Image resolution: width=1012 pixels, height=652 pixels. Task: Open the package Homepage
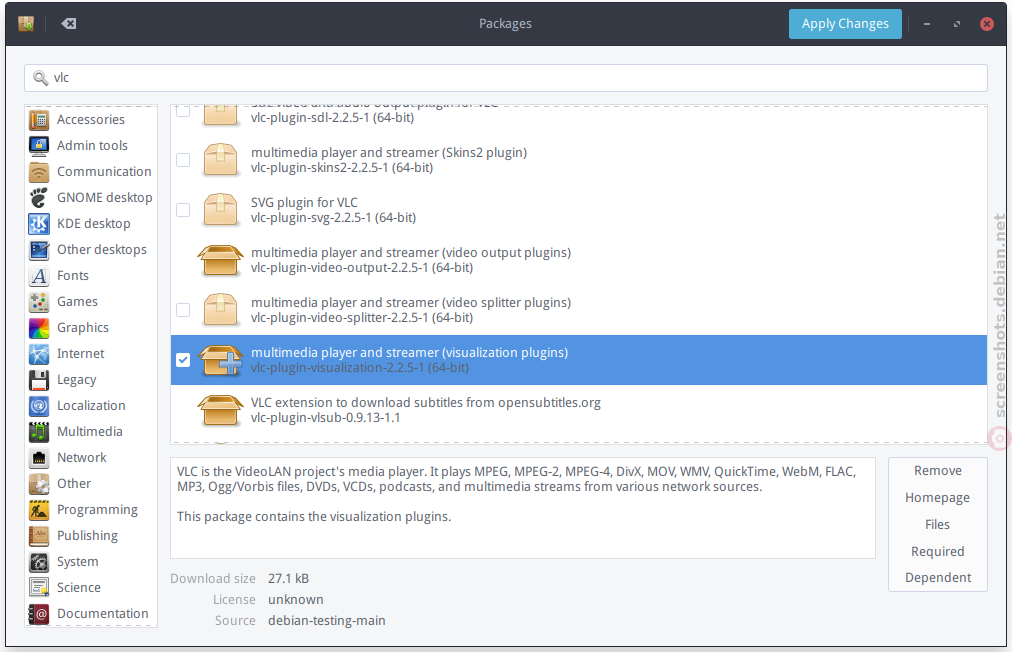937,498
